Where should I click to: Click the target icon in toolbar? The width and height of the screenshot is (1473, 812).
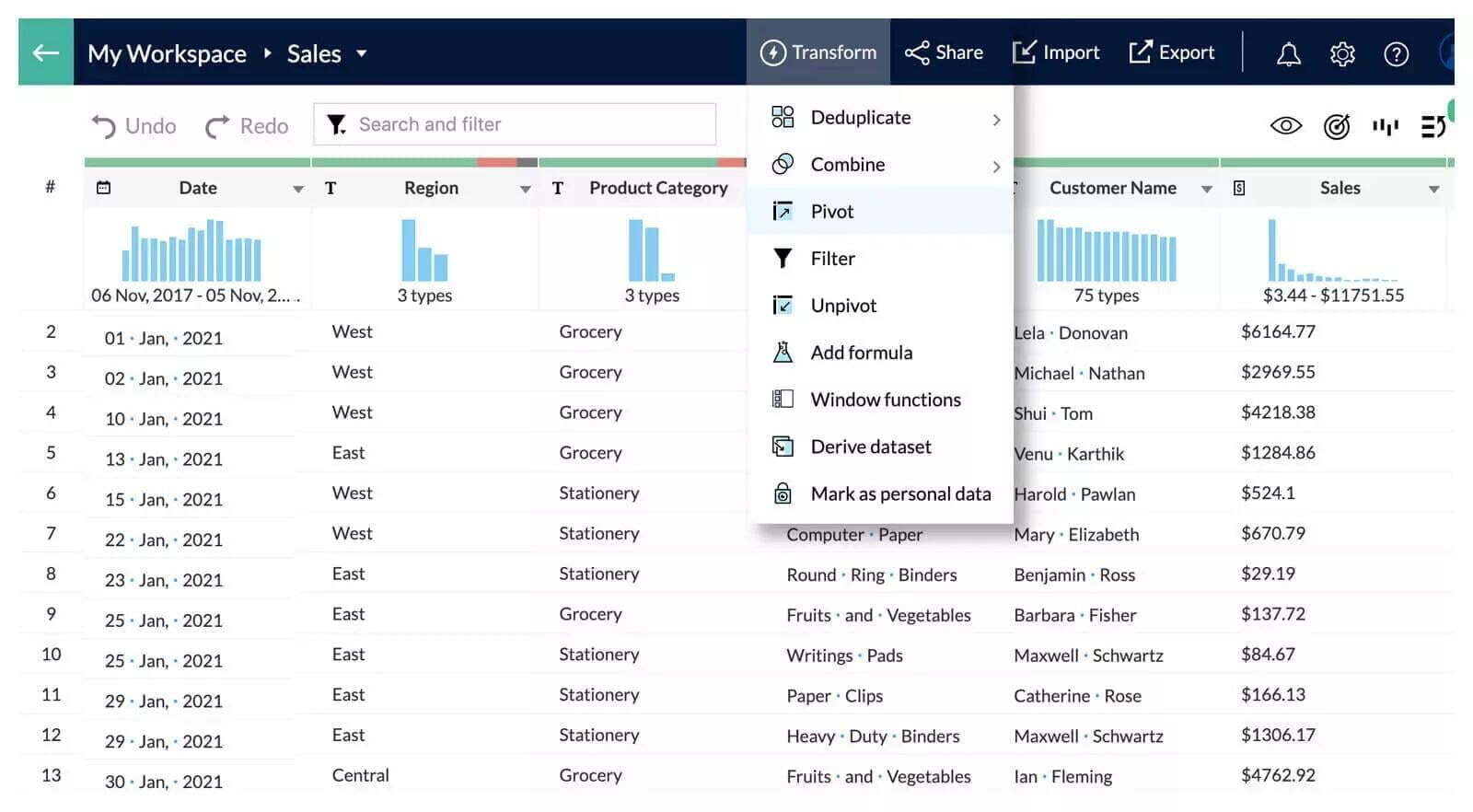[1337, 126]
